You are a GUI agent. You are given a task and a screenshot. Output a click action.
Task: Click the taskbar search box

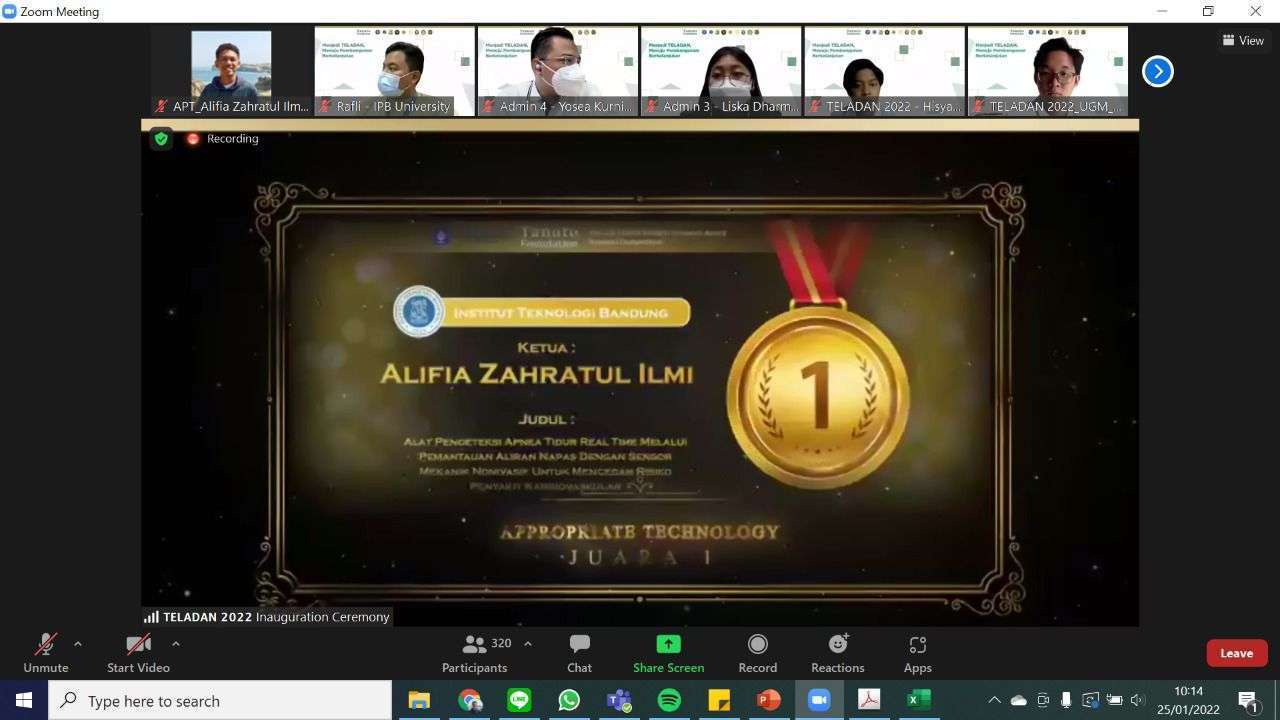click(x=220, y=700)
